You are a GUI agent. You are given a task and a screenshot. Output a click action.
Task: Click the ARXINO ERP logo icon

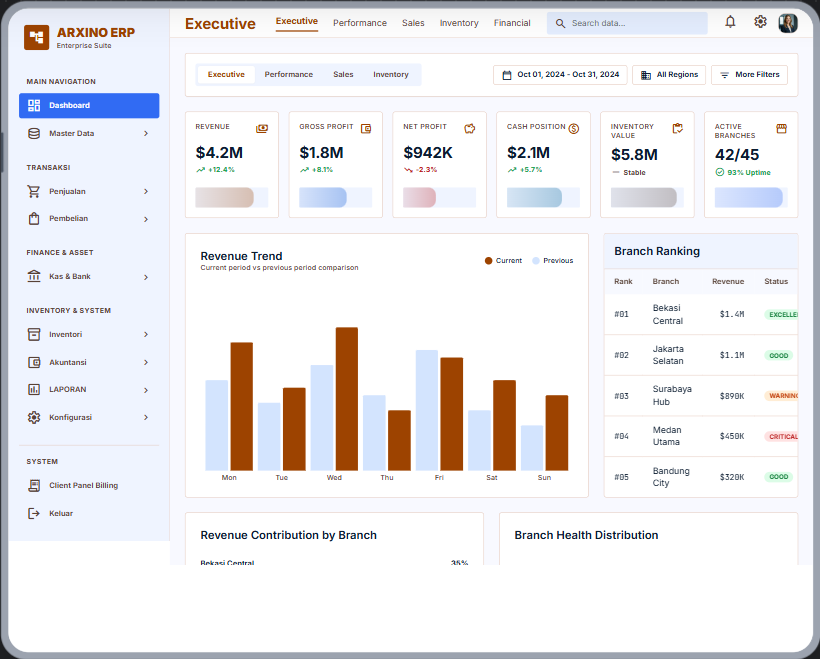pos(37,37)
